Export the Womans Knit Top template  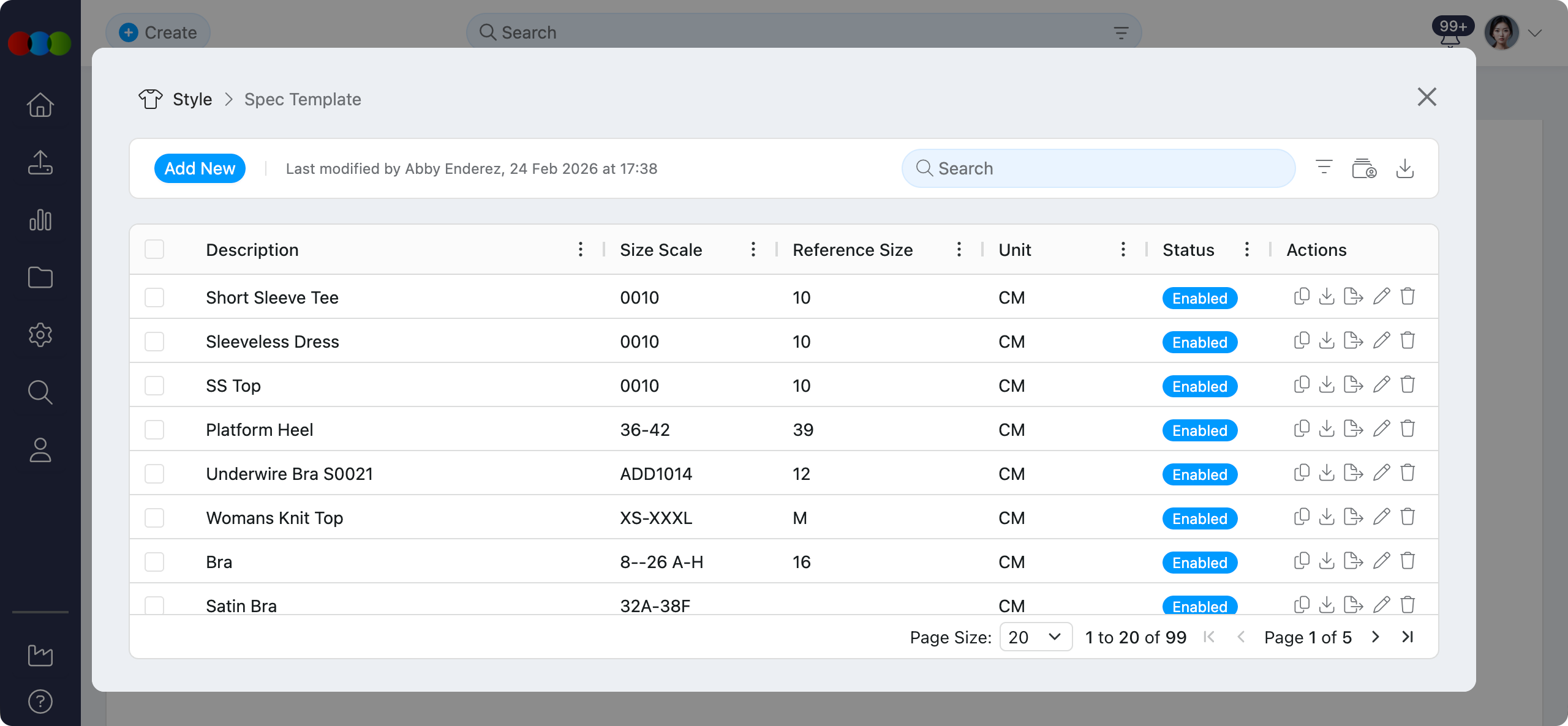[x=1352, y=517]
